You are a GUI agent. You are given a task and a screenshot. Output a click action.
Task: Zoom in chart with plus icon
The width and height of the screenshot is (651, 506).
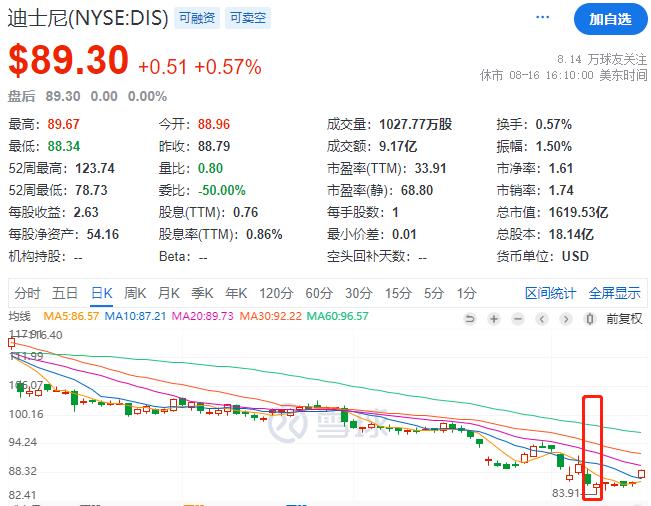(494, 319)
